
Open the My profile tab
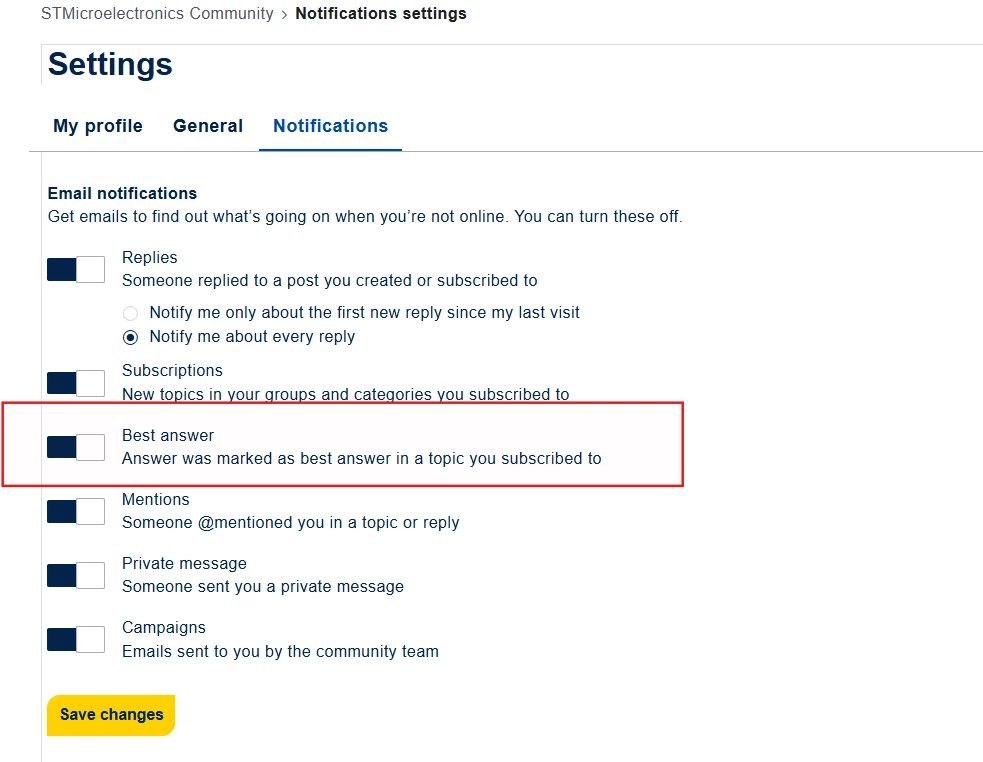[98, 126]
